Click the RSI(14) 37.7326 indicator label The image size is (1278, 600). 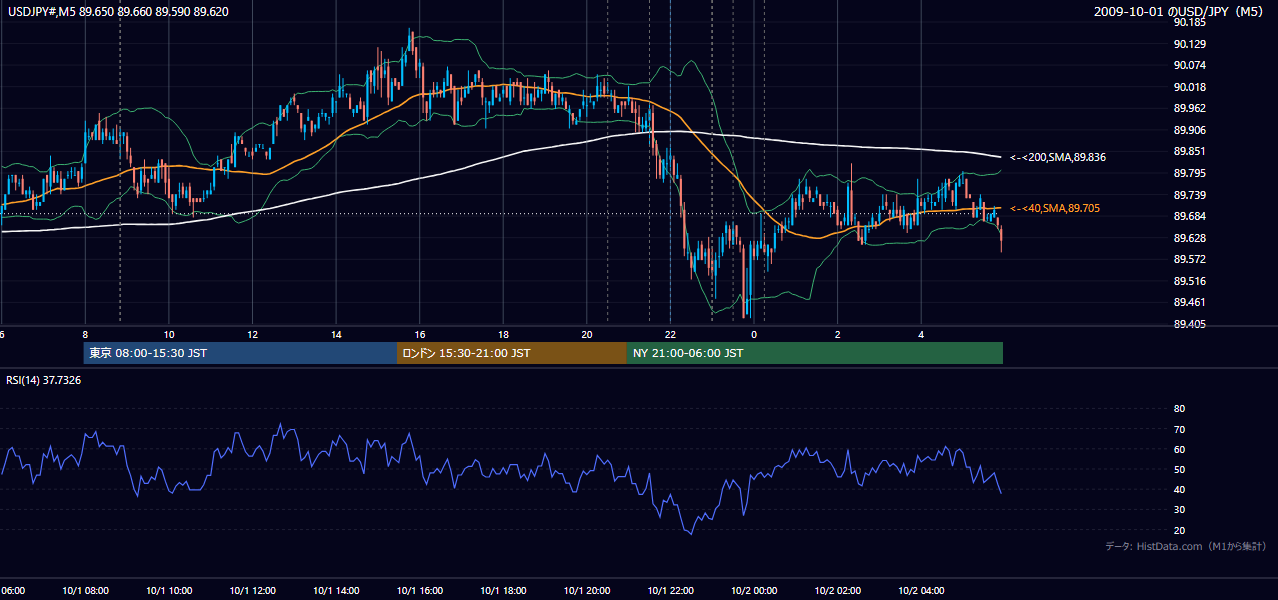(x=44, y=380)
